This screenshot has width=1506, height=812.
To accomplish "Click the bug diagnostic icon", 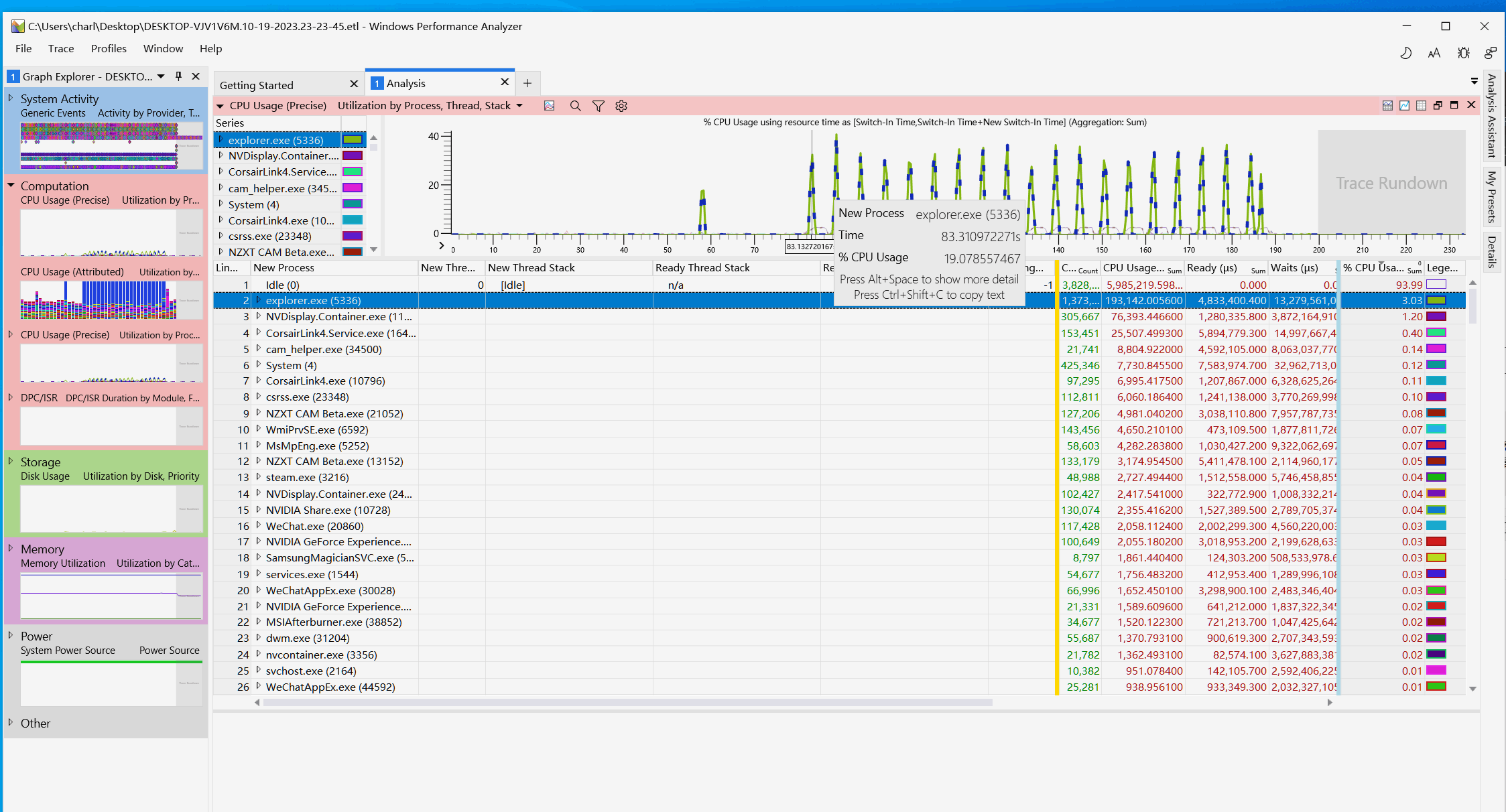I will coord(1464,53).
